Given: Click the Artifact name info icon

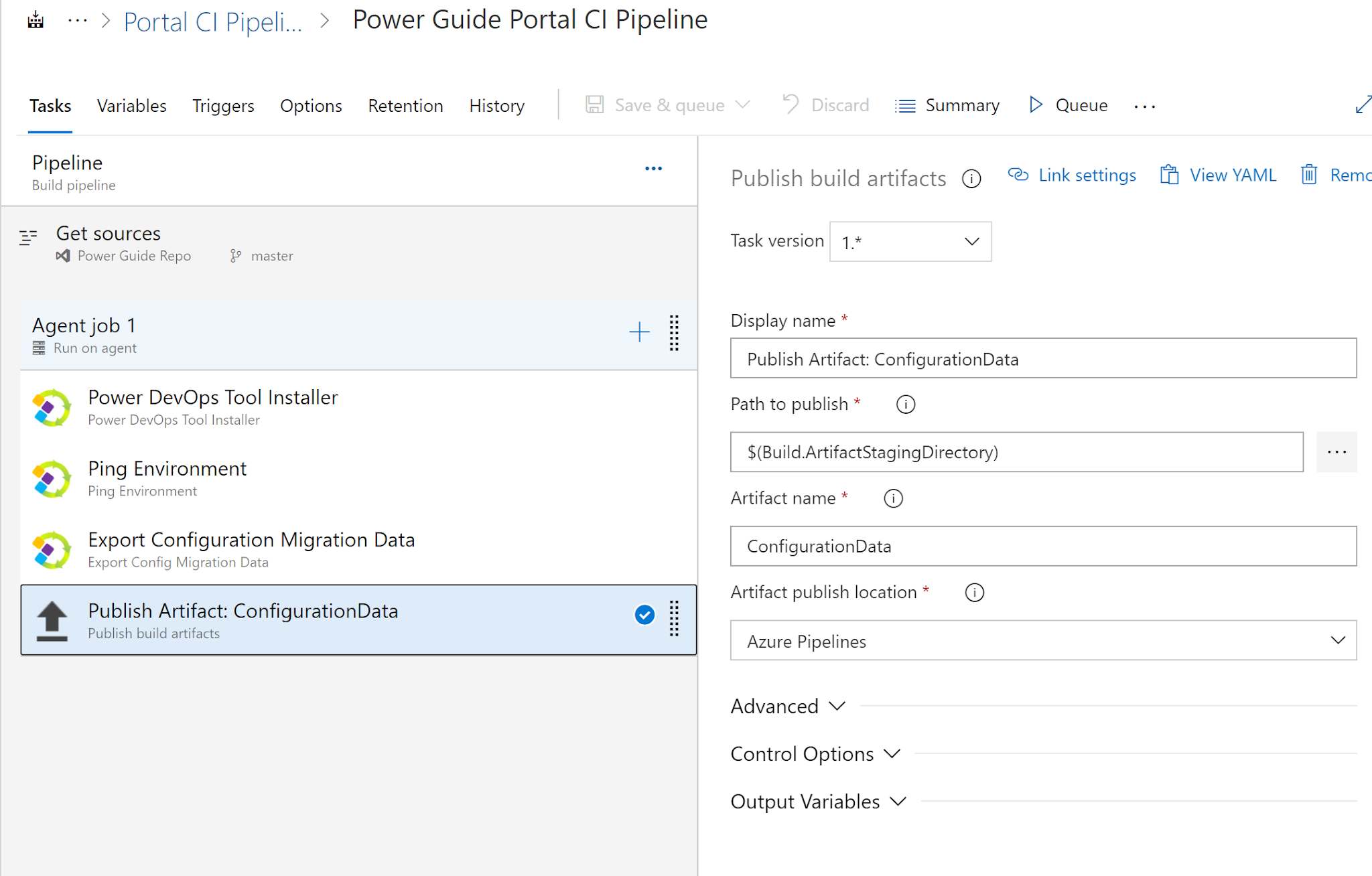Looking at the screenshot, I should pos(893,498).
